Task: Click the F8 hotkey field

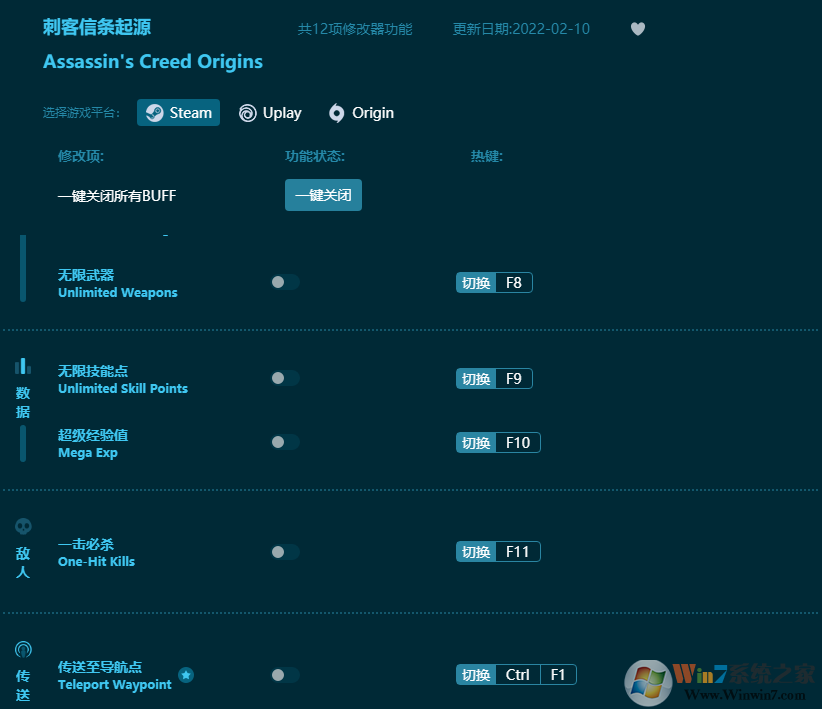Action: (x=514, y=283)
